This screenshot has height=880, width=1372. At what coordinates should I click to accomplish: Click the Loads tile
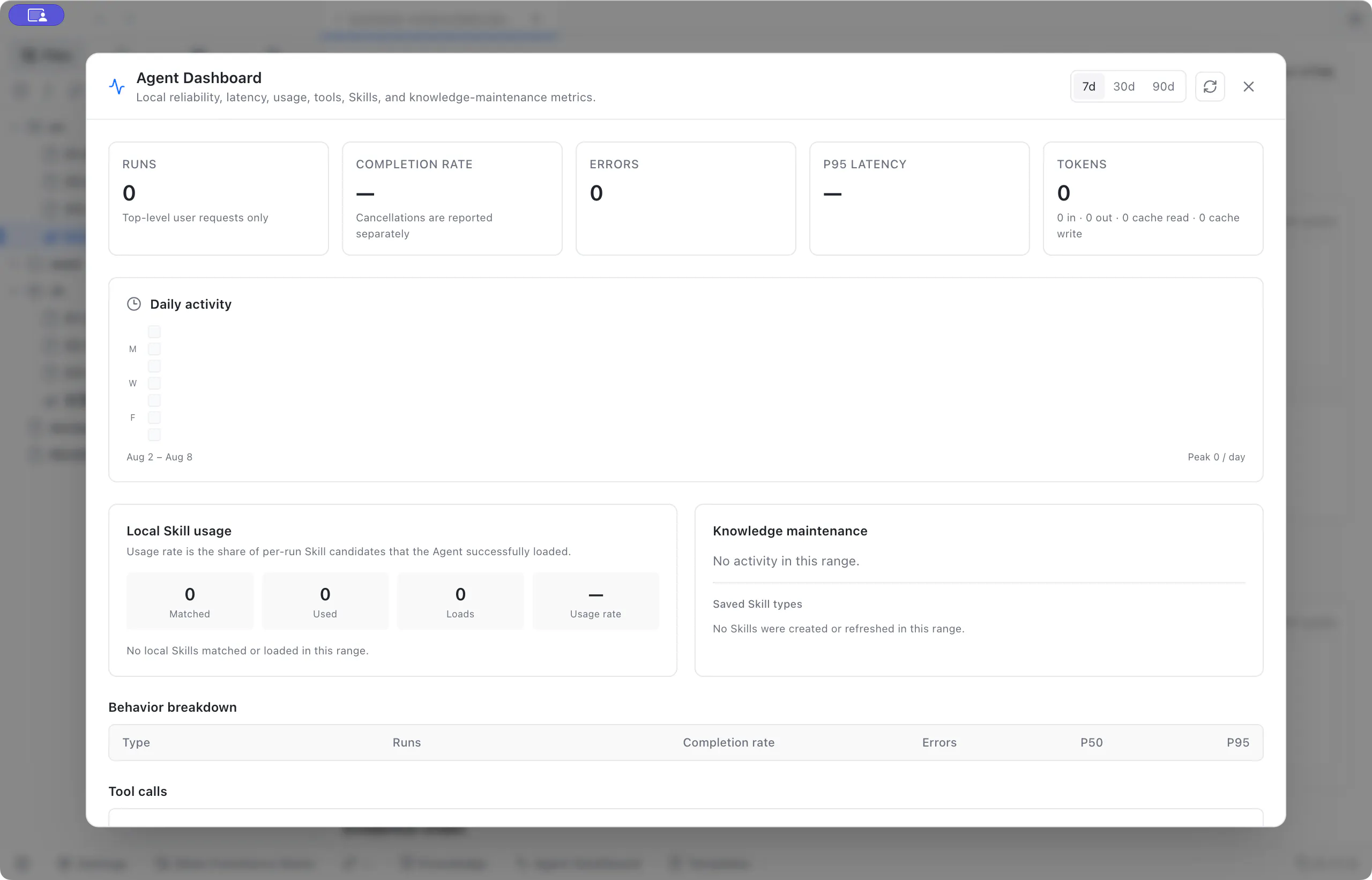coord(460,601)
